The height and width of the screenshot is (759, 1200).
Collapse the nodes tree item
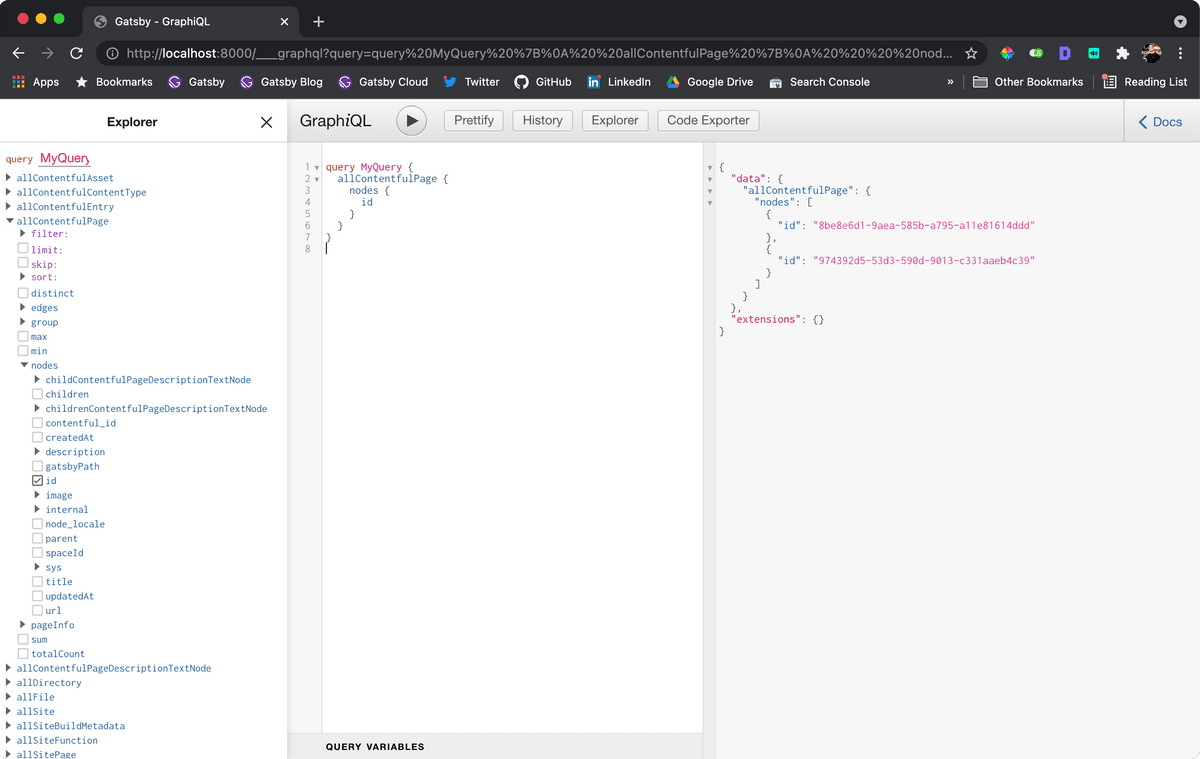click(24, 365)
